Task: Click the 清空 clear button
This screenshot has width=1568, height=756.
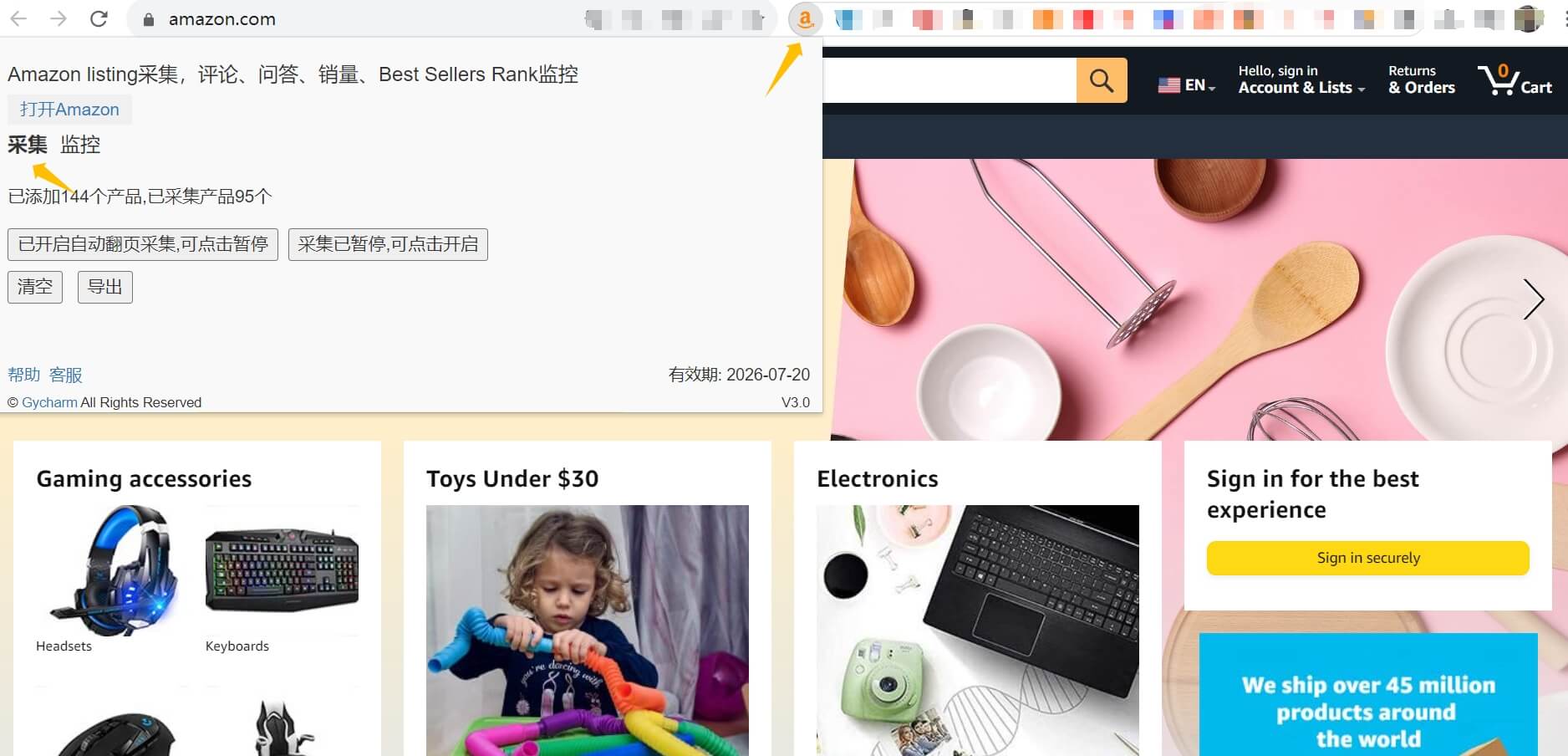Action: click(35, 287)
